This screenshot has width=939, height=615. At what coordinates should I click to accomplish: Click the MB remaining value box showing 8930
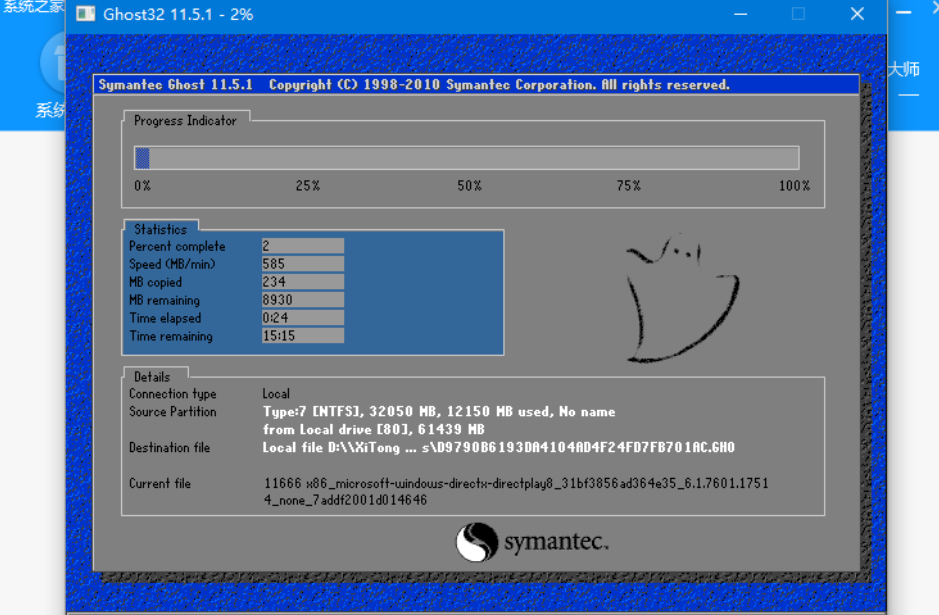[302, 300]
